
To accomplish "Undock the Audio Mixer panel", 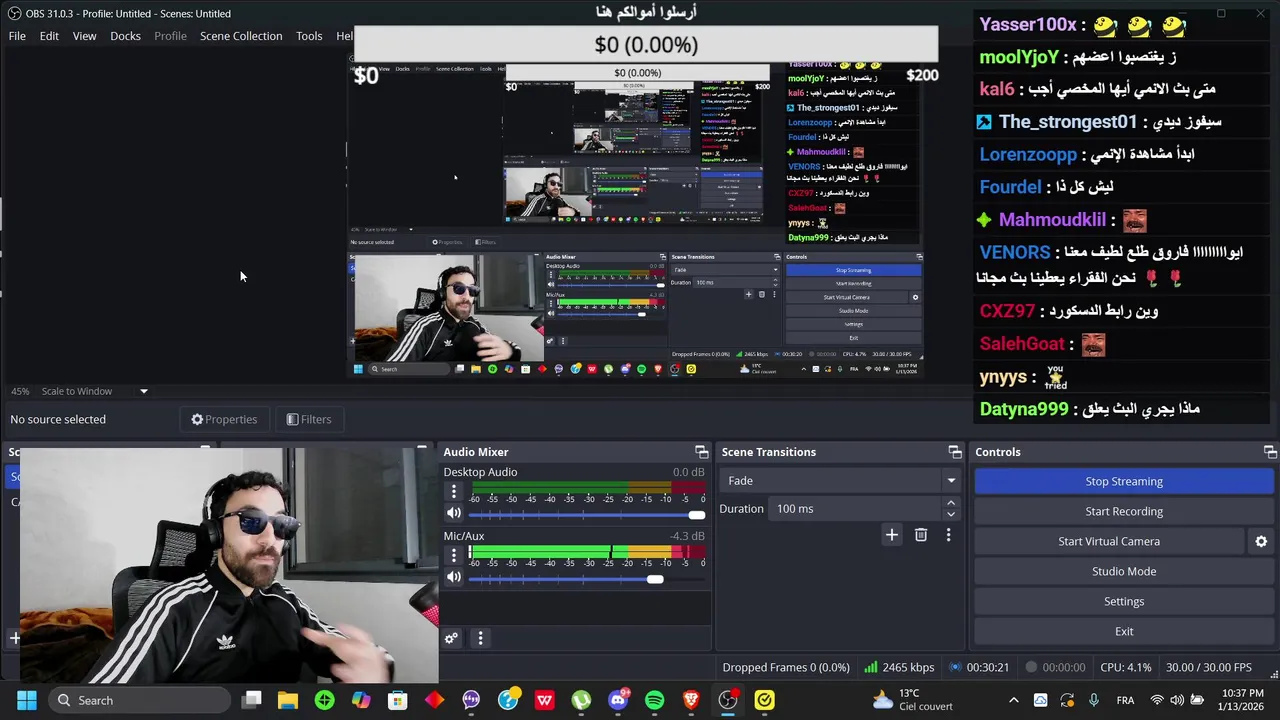I will tap(701, 452).
